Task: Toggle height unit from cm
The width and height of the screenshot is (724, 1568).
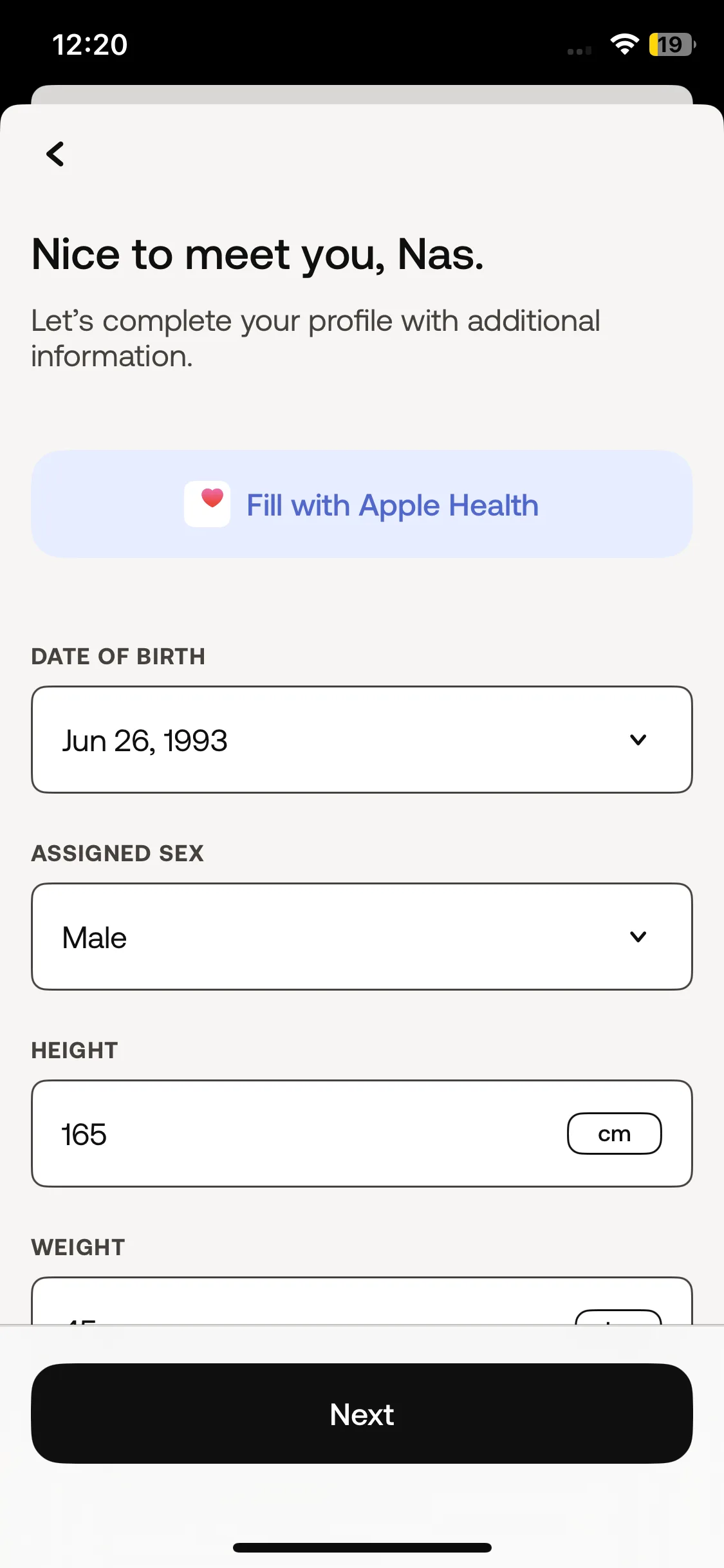Action: coord(614,1134)
